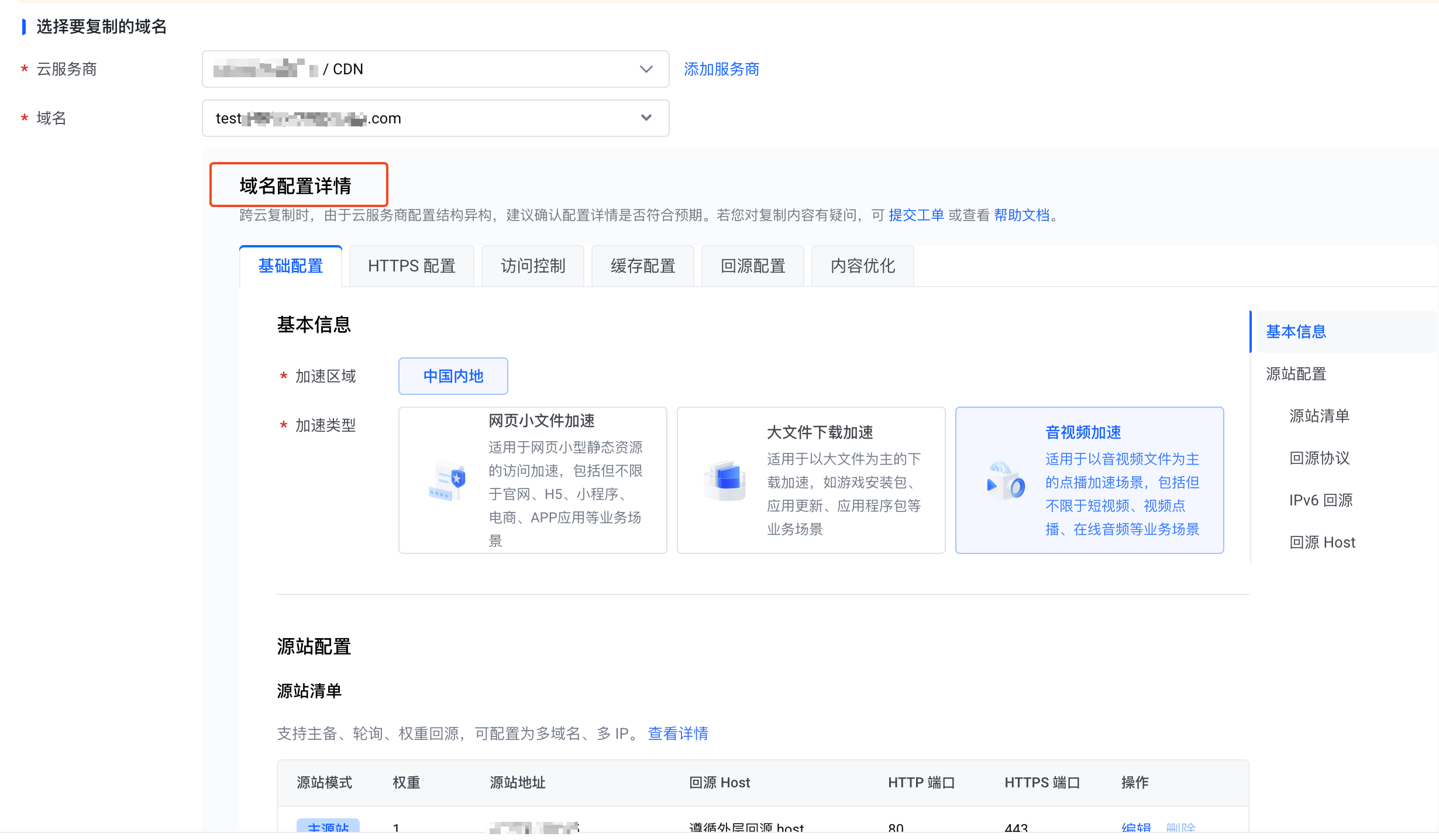Jump to 源站配置 in side navigation
The image size is (1439, 840).
pyautogui.click(x=1296, y=374)
